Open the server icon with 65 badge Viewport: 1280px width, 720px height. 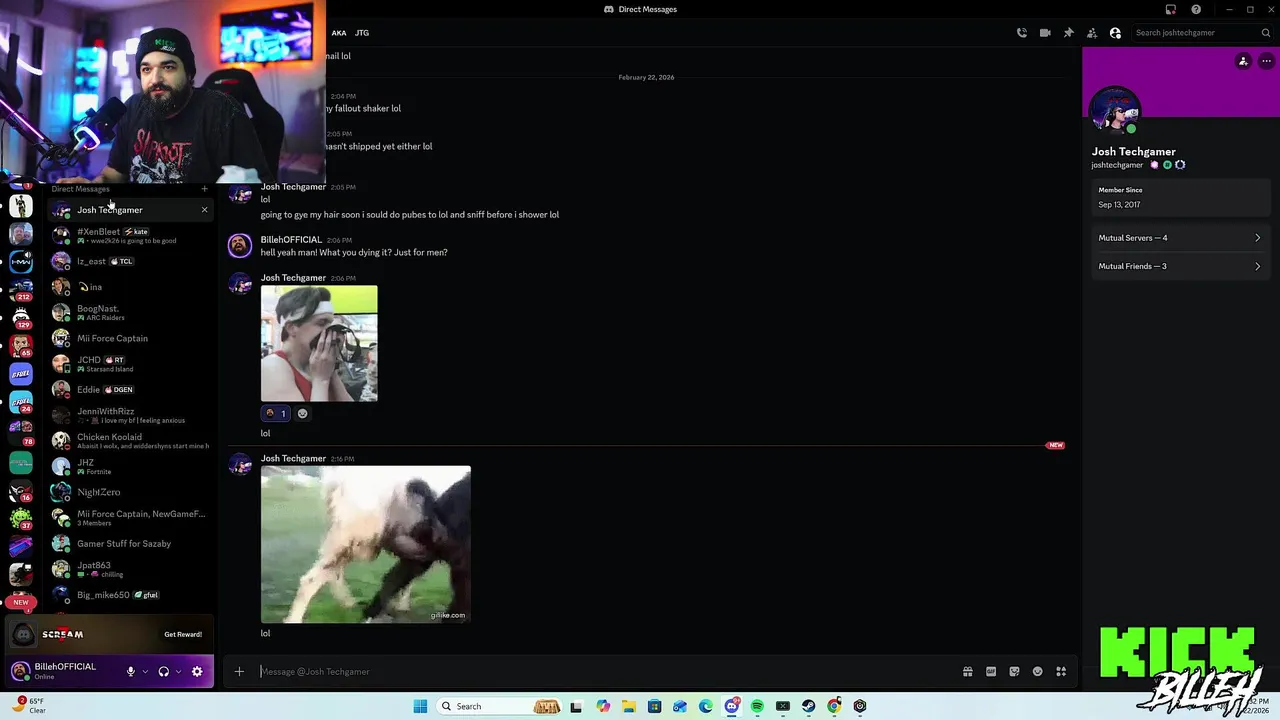click(x=21, y=346)
